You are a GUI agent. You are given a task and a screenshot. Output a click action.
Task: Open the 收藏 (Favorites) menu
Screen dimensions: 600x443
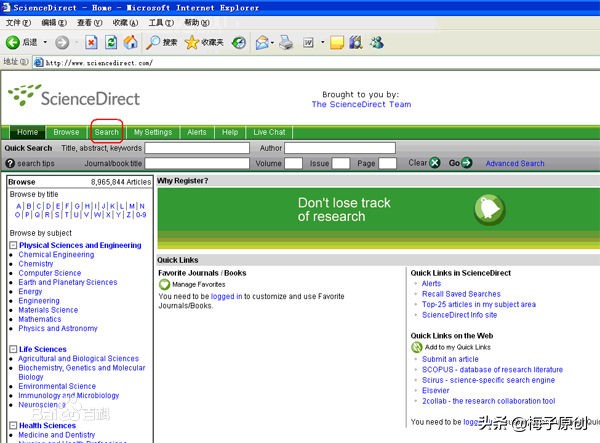(125, 23)
